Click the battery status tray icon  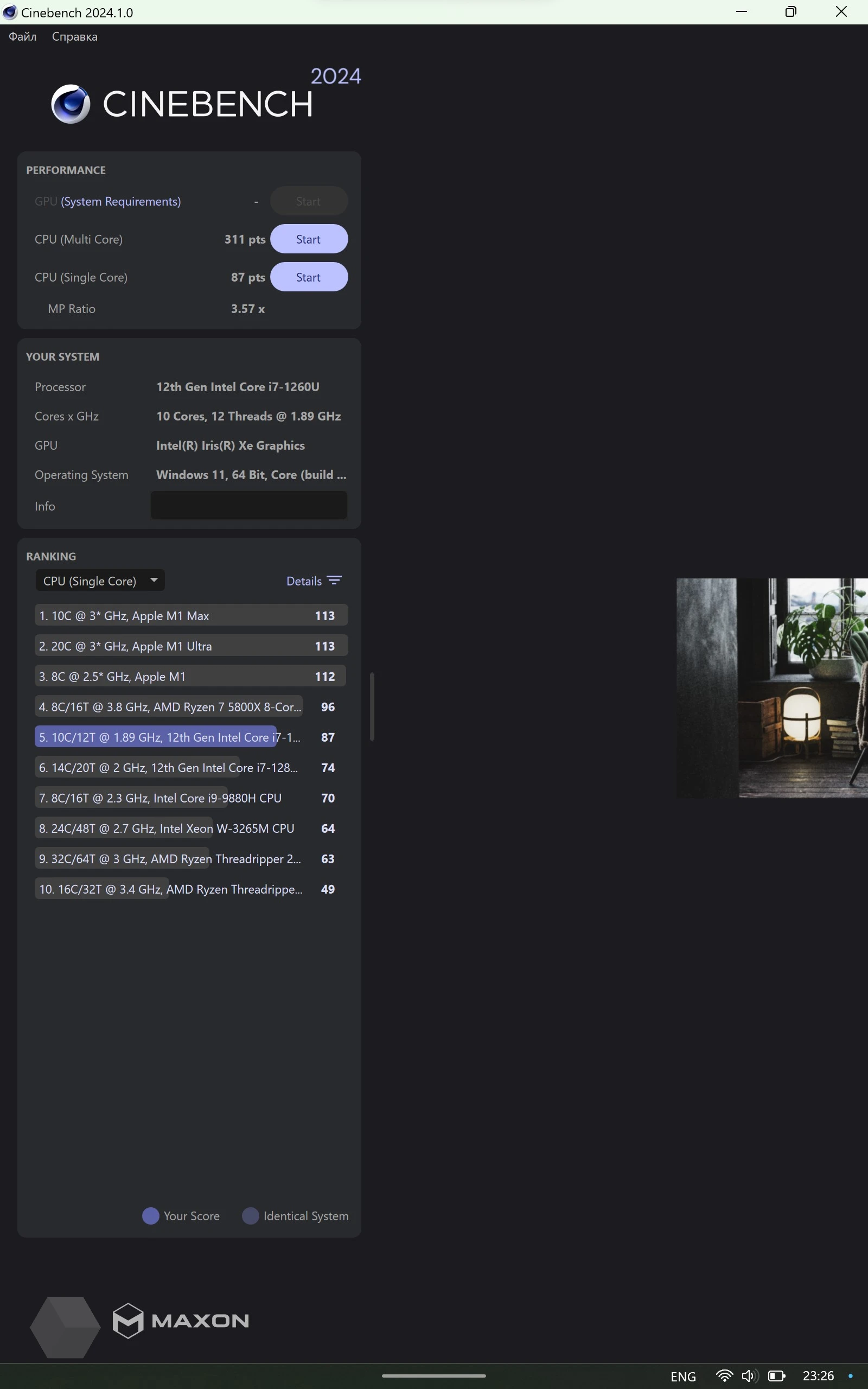pyautogui.click(x=776, y=1376)
